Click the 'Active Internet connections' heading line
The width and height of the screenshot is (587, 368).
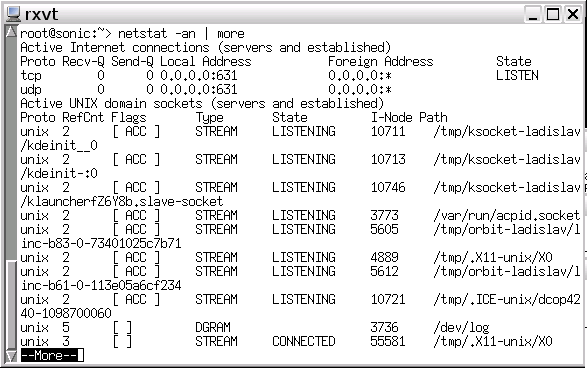pos(206,48)
